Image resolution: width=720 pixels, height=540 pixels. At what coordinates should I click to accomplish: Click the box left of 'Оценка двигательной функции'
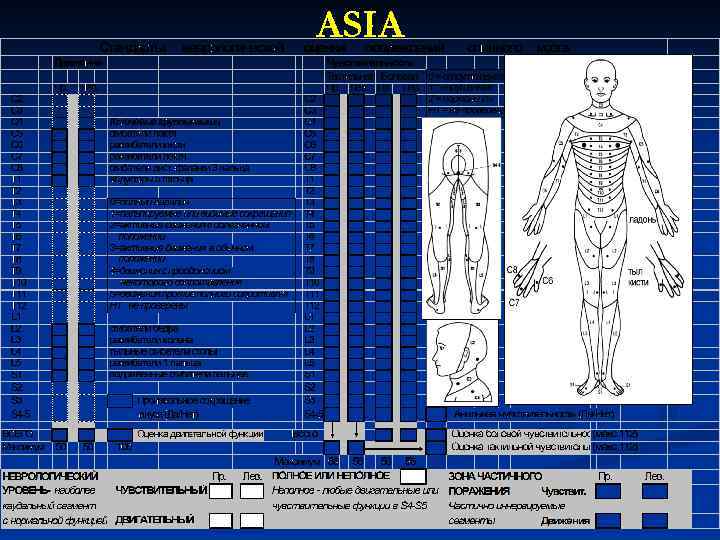point(120,435)
